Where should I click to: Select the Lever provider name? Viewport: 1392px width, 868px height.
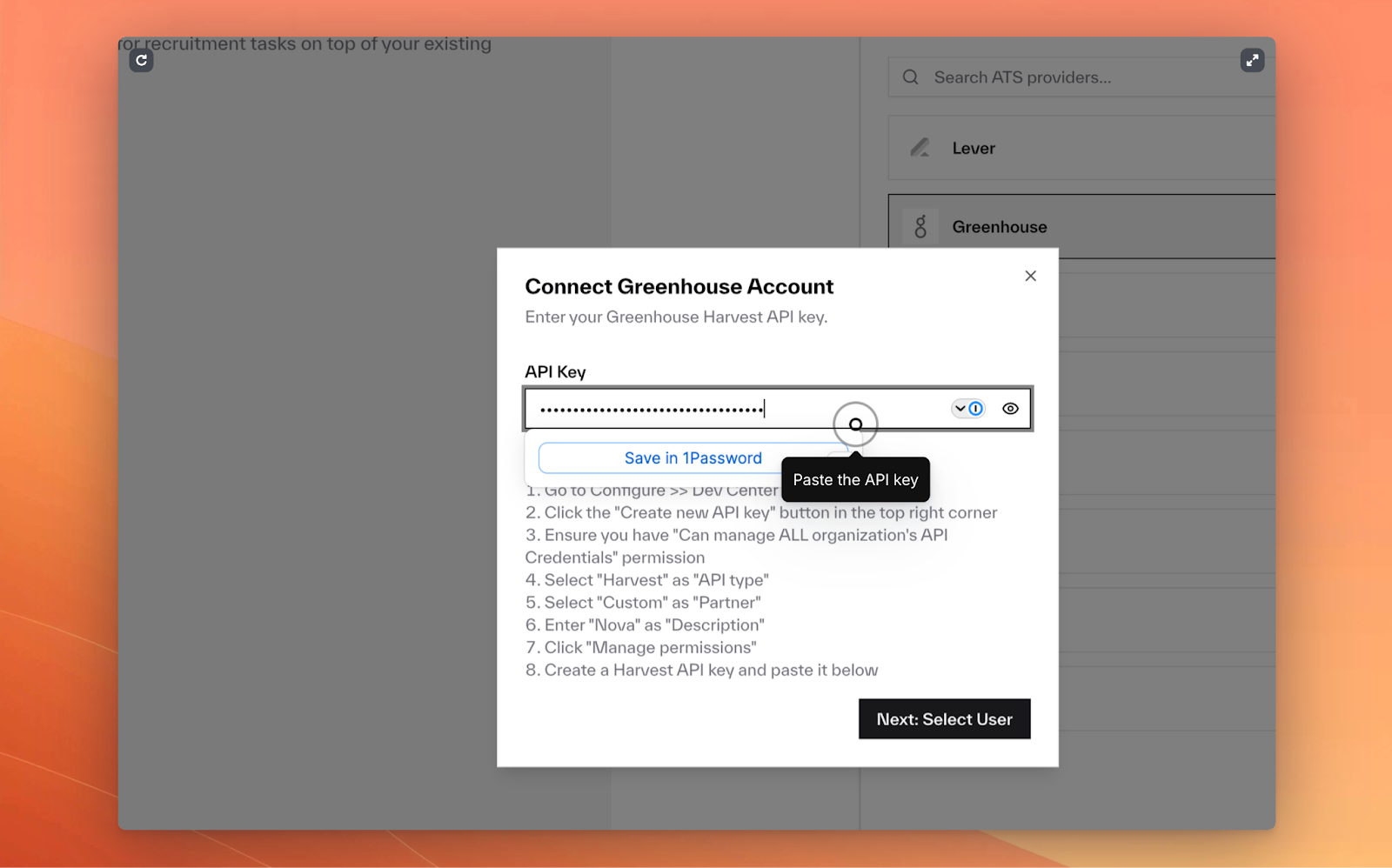(974, 149)
